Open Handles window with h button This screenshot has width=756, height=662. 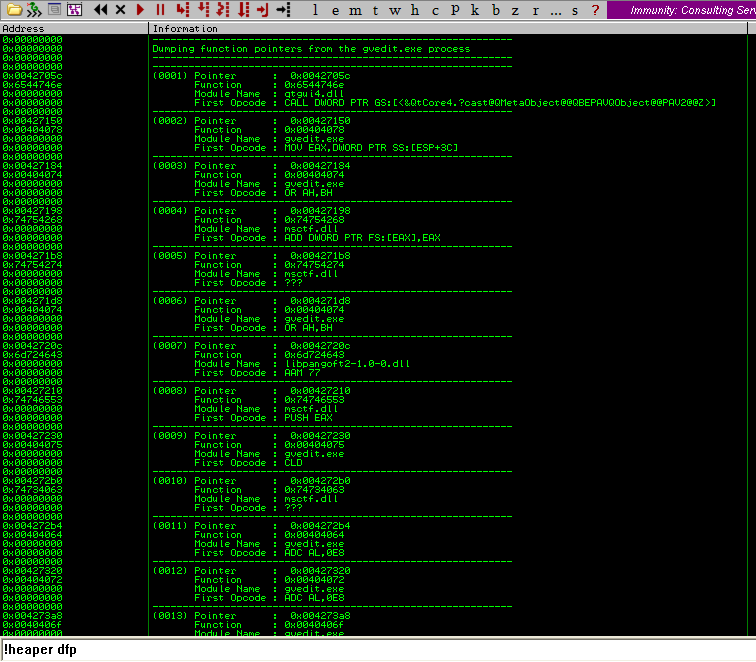pyautogui.click(x=415, y=10)
